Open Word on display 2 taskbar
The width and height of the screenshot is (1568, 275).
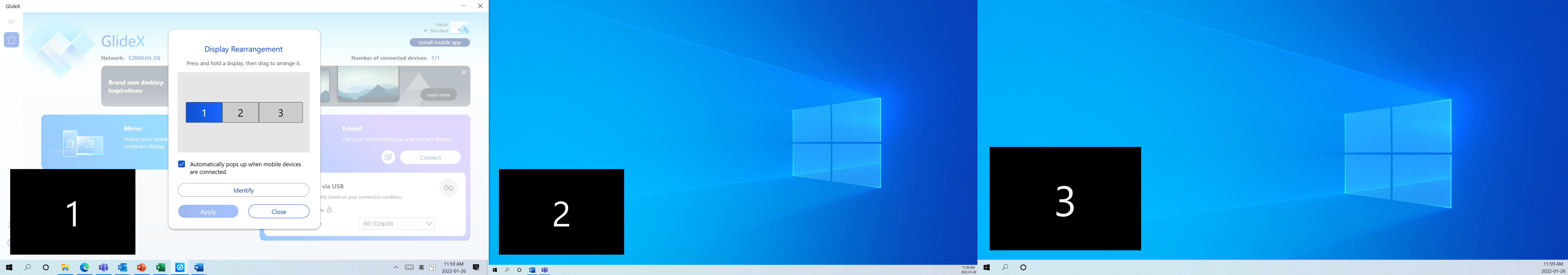tap(532, 270)
